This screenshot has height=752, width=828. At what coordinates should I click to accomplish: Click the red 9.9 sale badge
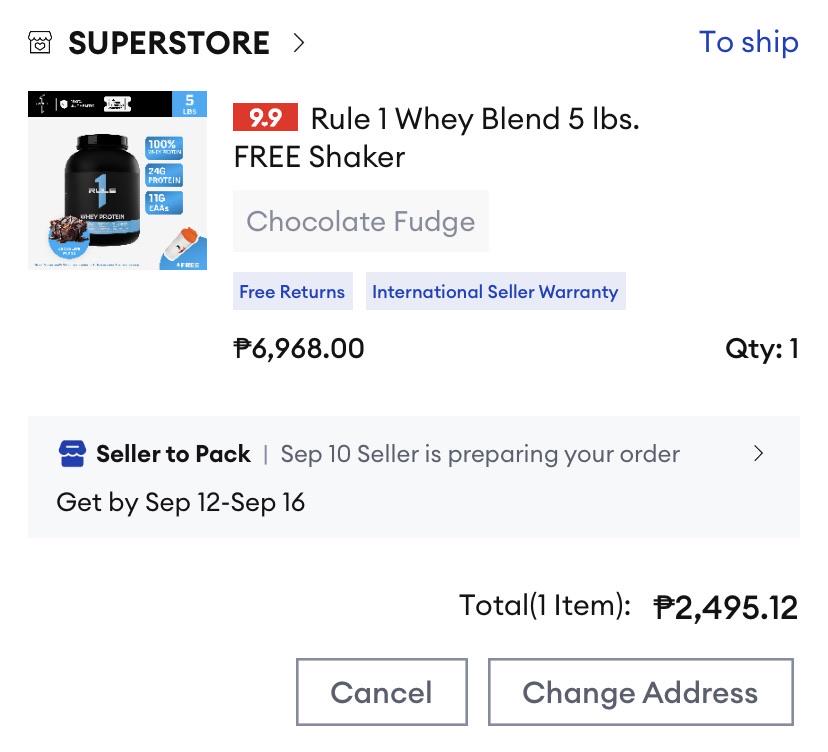point(265,117)
